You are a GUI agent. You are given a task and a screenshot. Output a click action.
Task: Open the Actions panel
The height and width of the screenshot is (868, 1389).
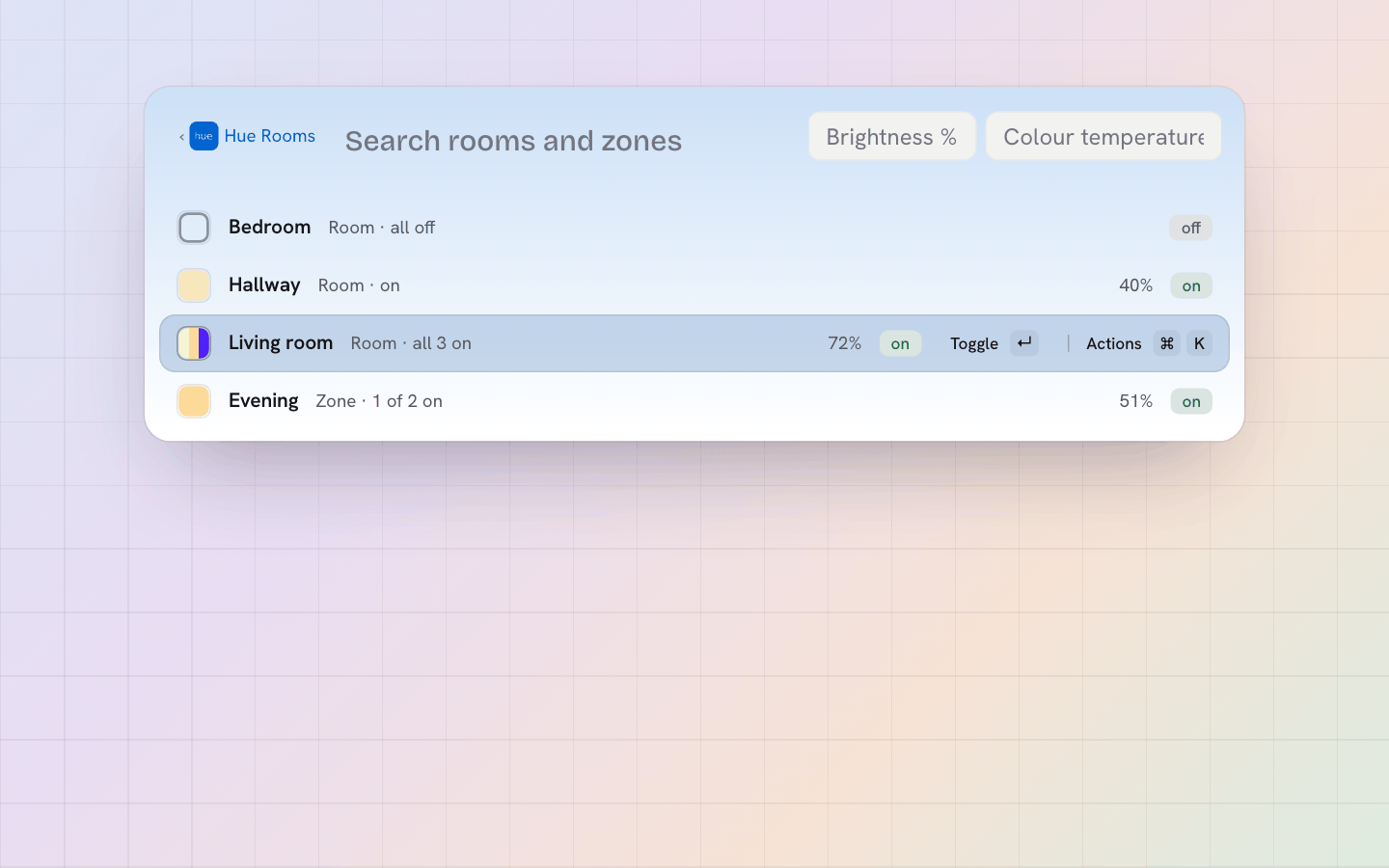pyautogui.click(x=1149, y=343)
